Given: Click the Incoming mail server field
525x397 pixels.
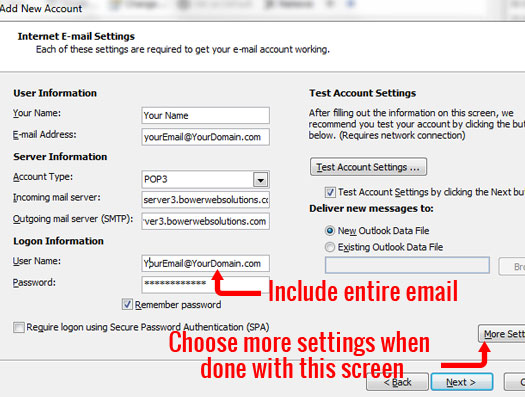Looking at the screenshot, I should point(205,200).
